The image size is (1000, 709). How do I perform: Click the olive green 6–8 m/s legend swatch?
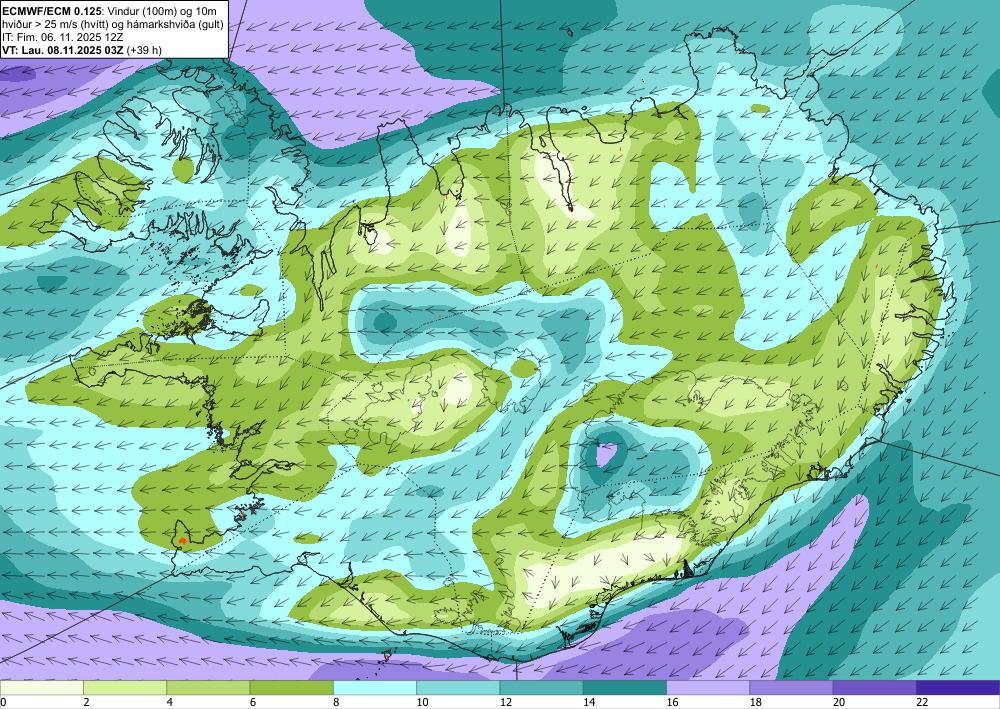click(291, 688)
